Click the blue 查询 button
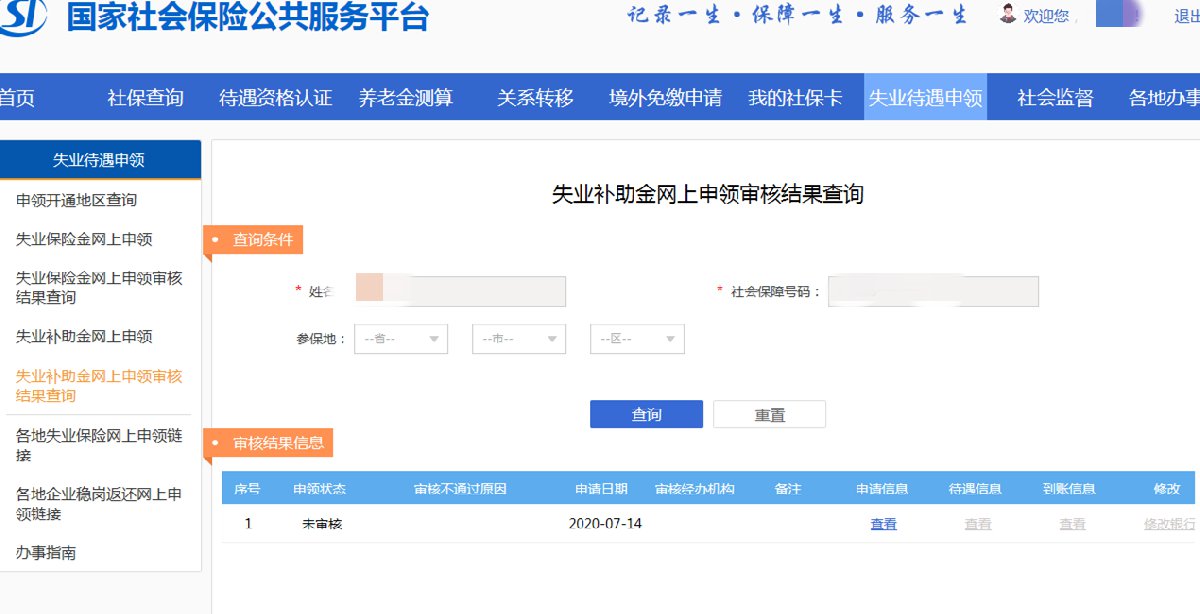 (646, 414)
